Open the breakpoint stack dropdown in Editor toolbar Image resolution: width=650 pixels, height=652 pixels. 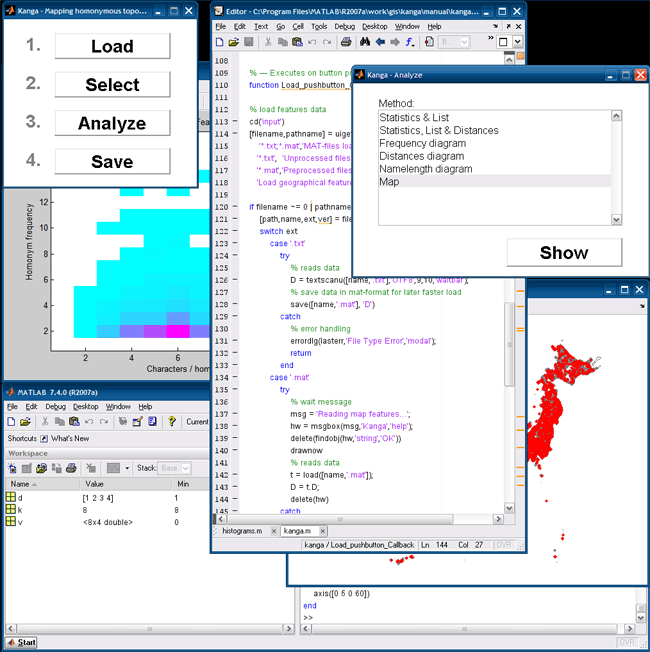465,42
